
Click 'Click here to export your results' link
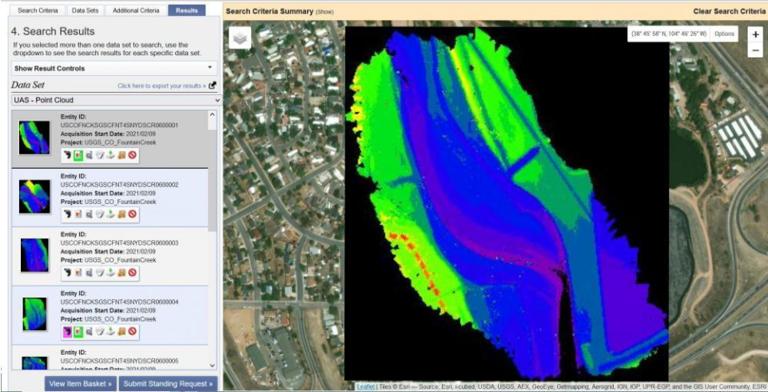click(x=162, y=86)
